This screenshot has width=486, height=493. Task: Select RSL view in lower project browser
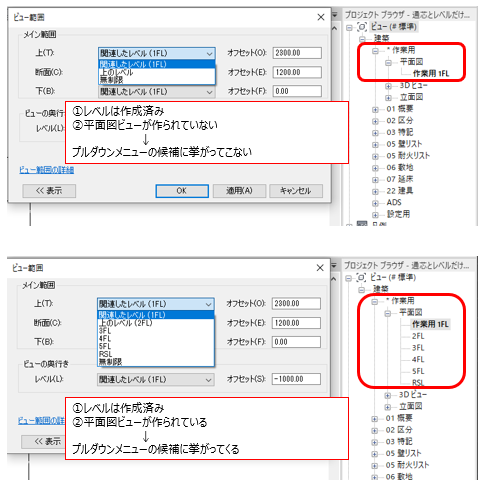(x=418, y=383)
